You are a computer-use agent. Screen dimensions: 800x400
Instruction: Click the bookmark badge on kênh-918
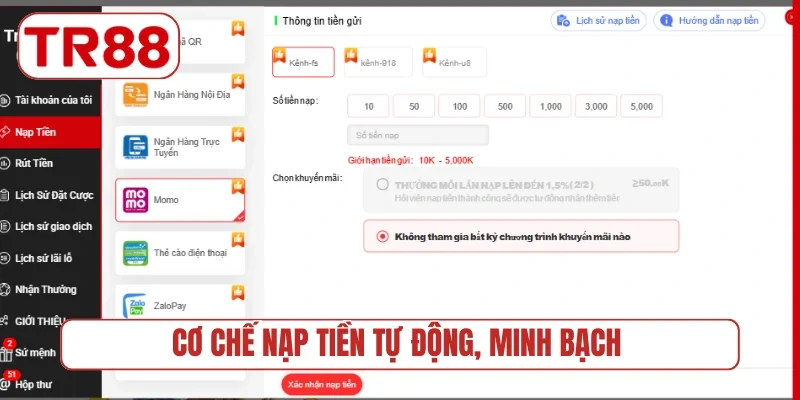pos(351,55)
